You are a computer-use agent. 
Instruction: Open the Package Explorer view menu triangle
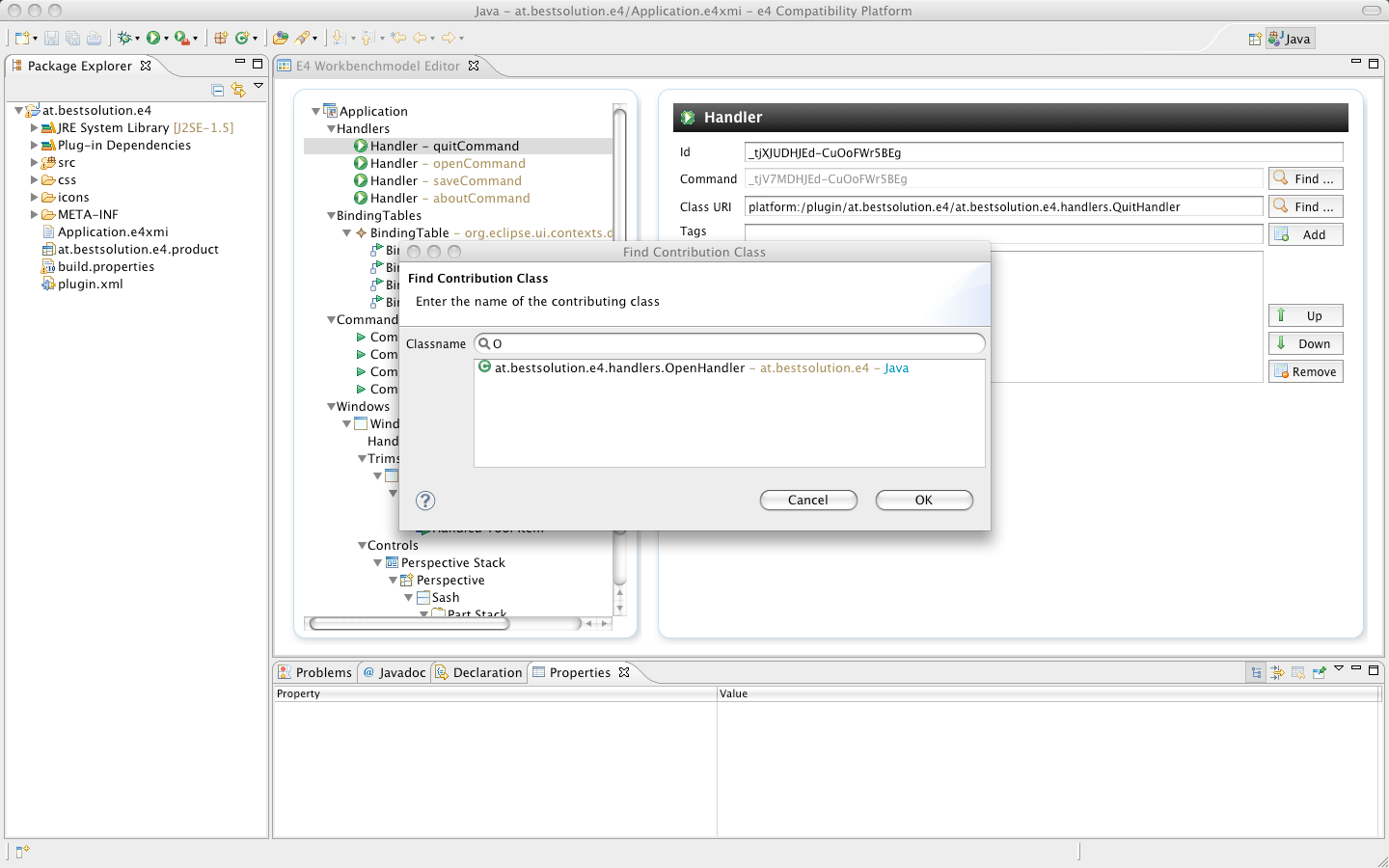point(259,87)
